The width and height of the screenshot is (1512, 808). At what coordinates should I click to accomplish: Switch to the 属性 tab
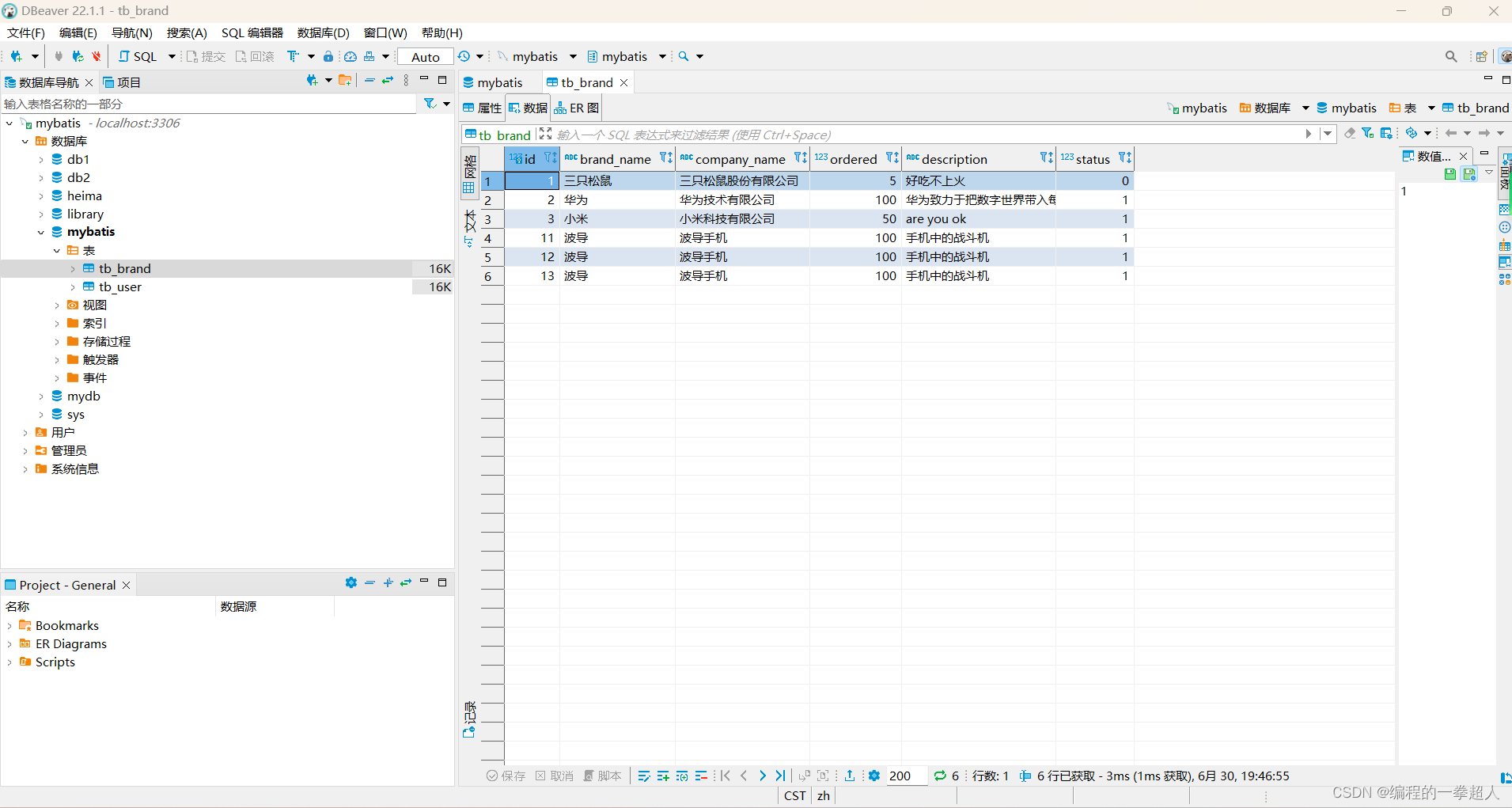click(x=483, y=108)
